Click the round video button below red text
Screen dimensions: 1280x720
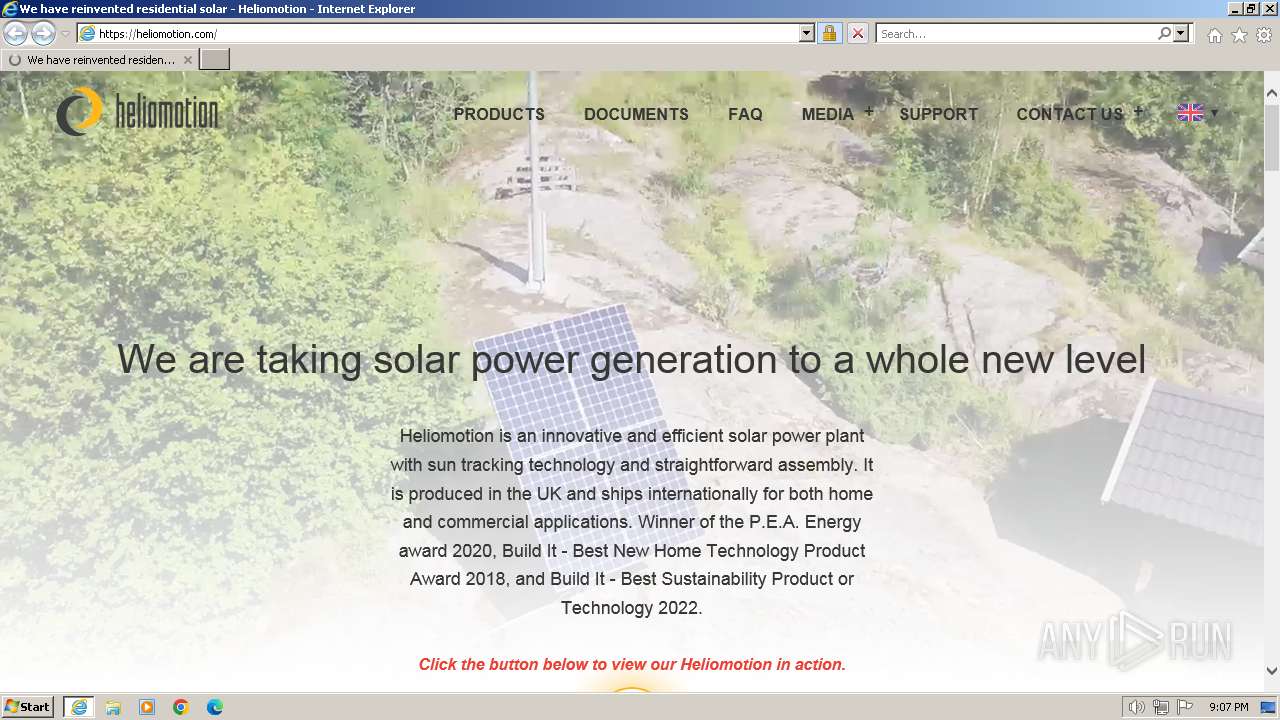coord(631,690)
